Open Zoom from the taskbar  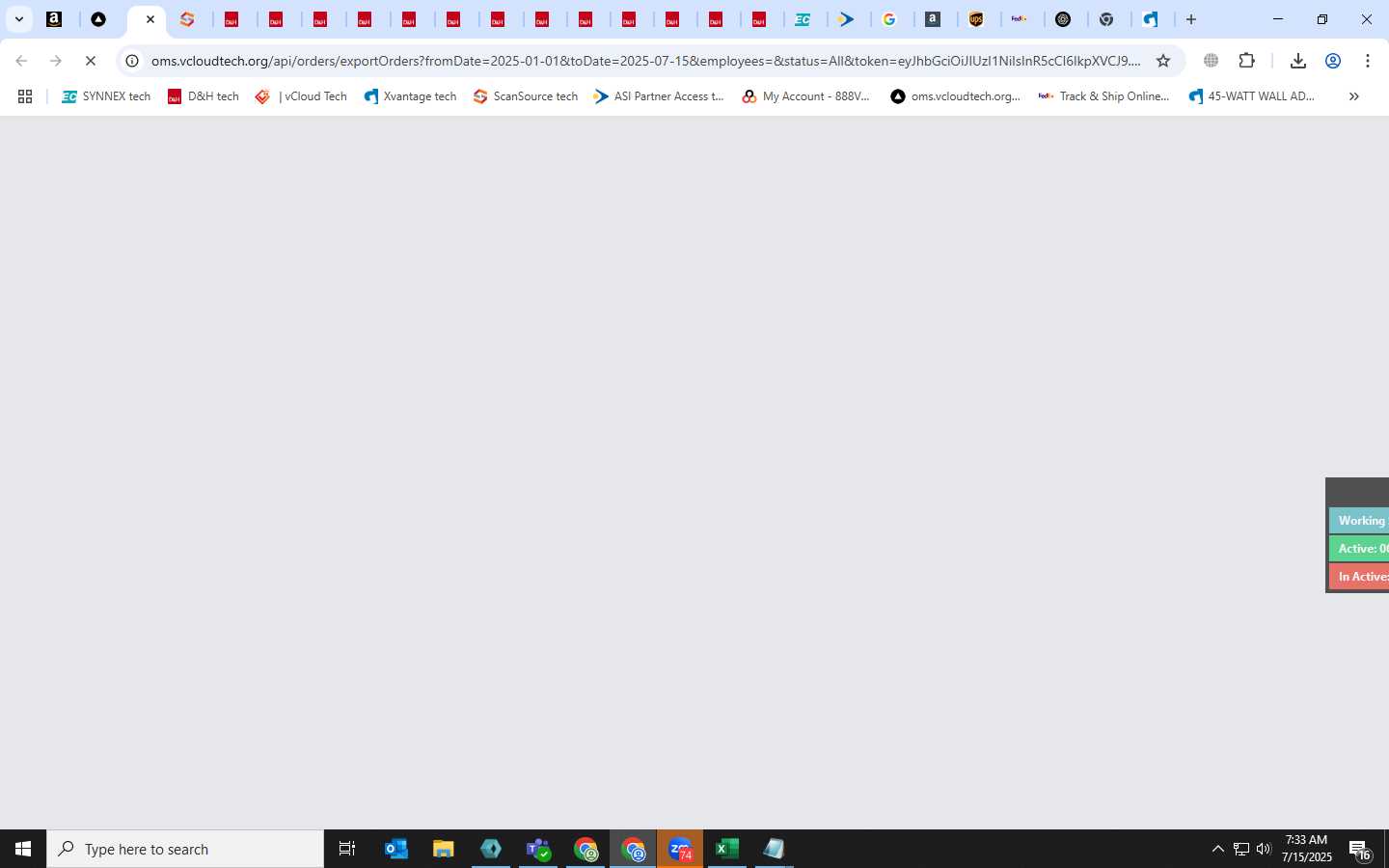tap(680, 849)
